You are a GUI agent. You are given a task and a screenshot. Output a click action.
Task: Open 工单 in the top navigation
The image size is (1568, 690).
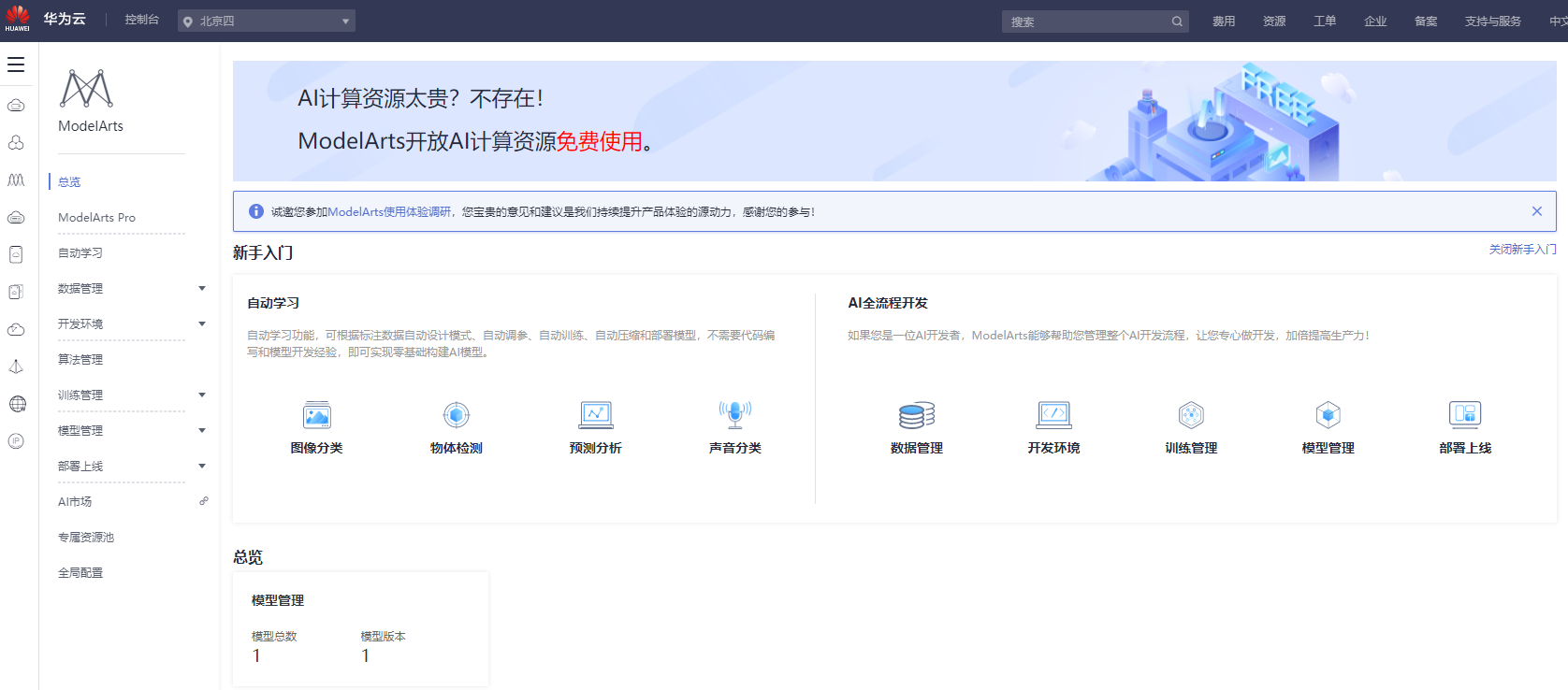1325,22
